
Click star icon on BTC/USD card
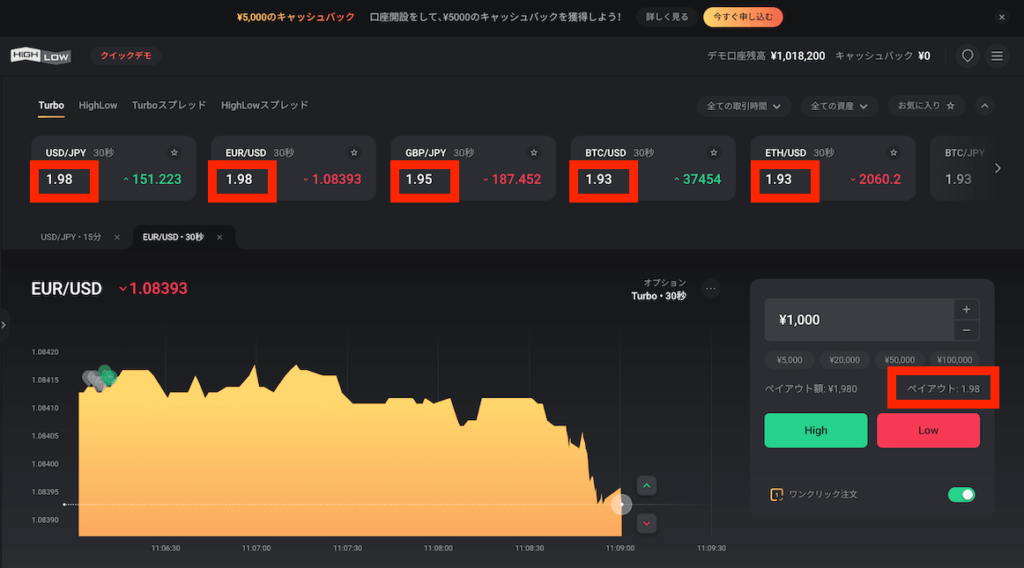coord(714,153)
